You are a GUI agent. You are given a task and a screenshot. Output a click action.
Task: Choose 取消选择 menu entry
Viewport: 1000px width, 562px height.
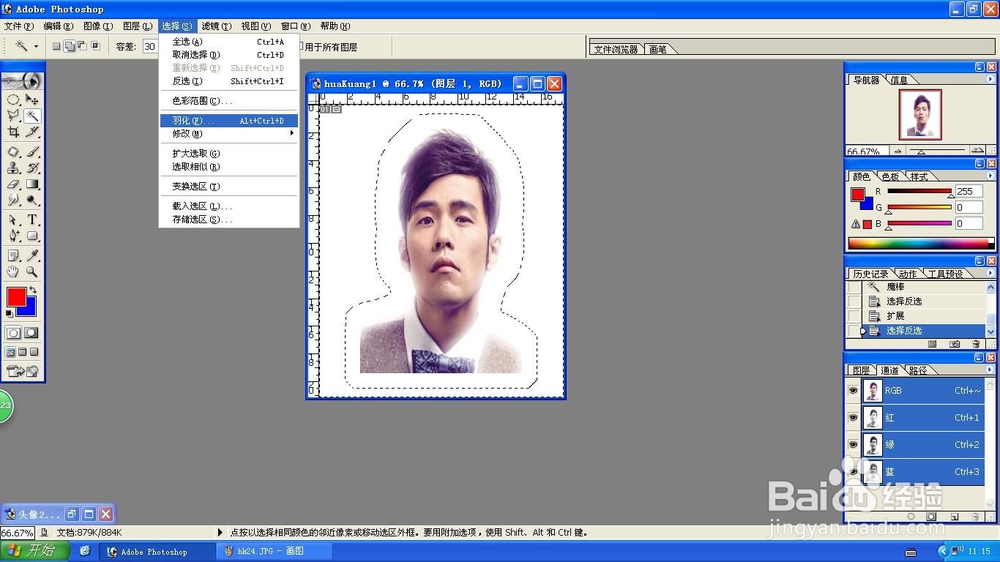pos(228,55)
